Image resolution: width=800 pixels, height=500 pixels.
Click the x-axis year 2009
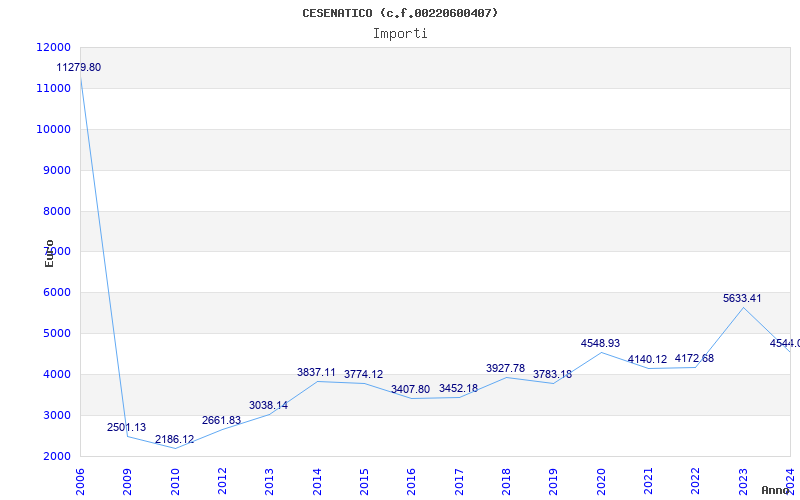(x=127, y=481)
